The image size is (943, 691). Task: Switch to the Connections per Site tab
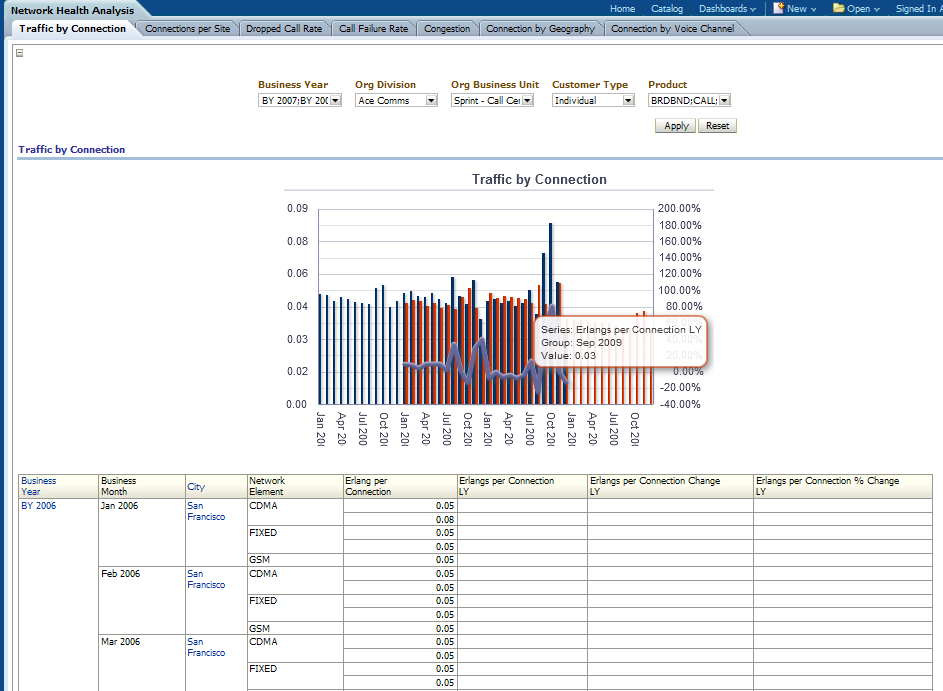coord(187,29)
